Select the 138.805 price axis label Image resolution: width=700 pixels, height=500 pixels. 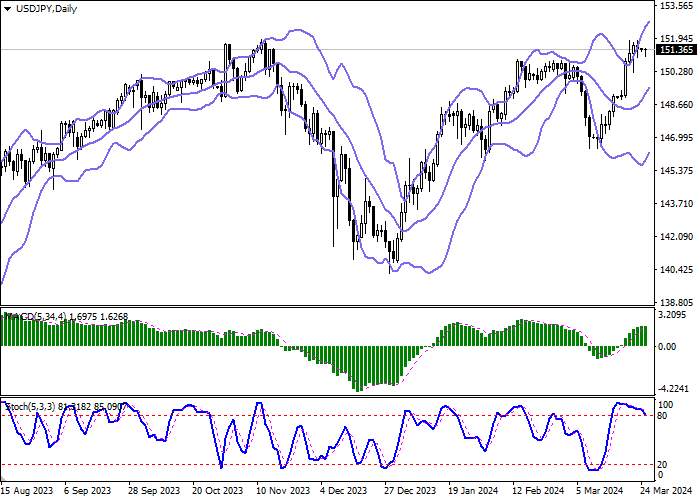[x=677, y=303]
